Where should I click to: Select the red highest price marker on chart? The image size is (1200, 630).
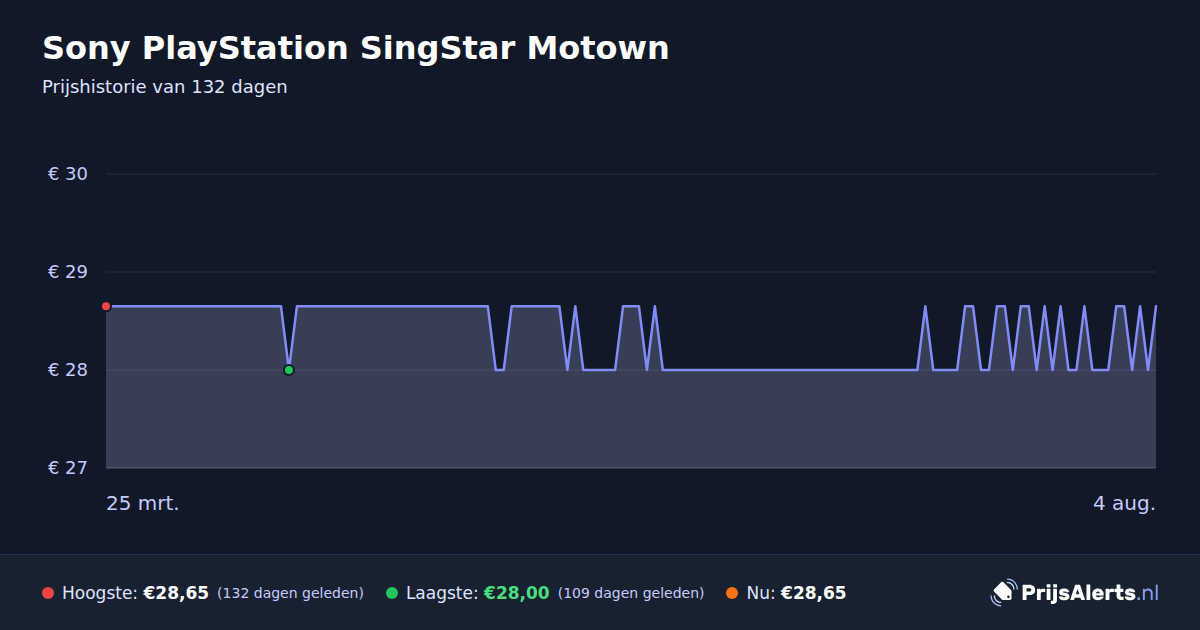click(x=106, y=306)
